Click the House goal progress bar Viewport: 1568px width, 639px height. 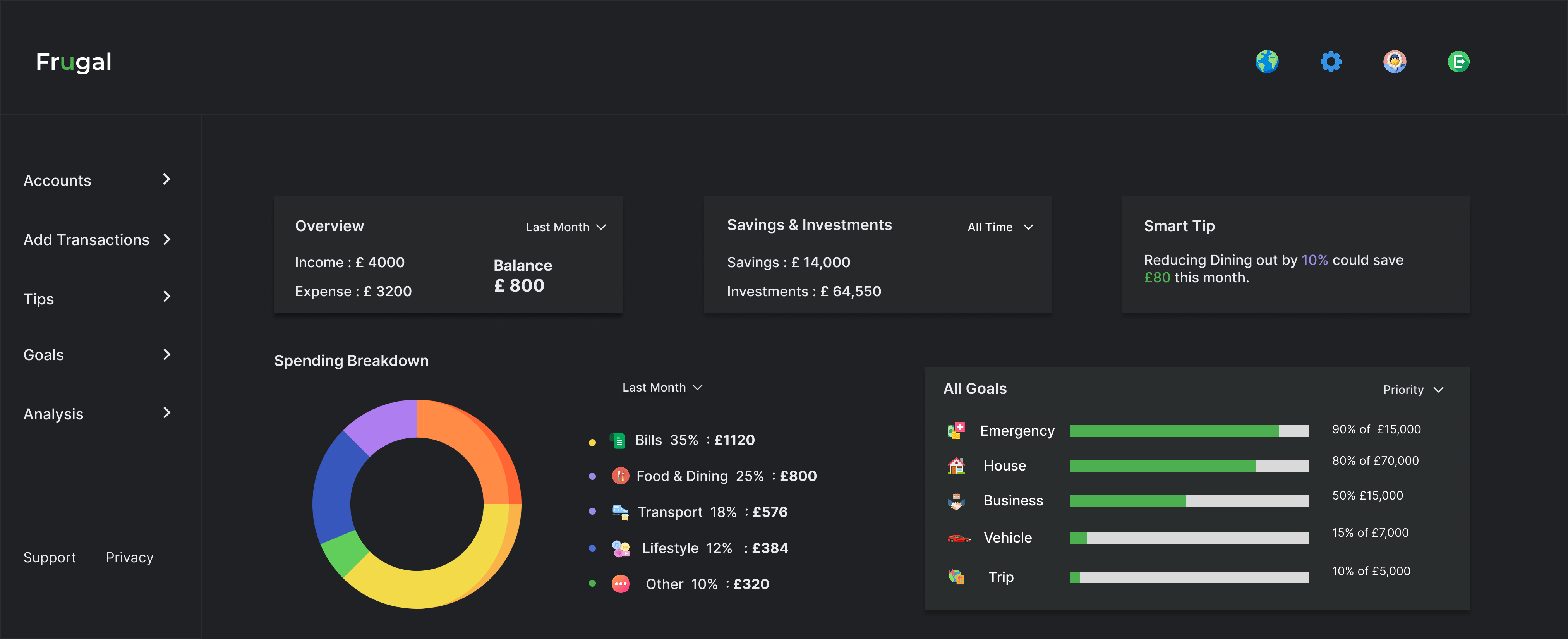pos(1189,466)
